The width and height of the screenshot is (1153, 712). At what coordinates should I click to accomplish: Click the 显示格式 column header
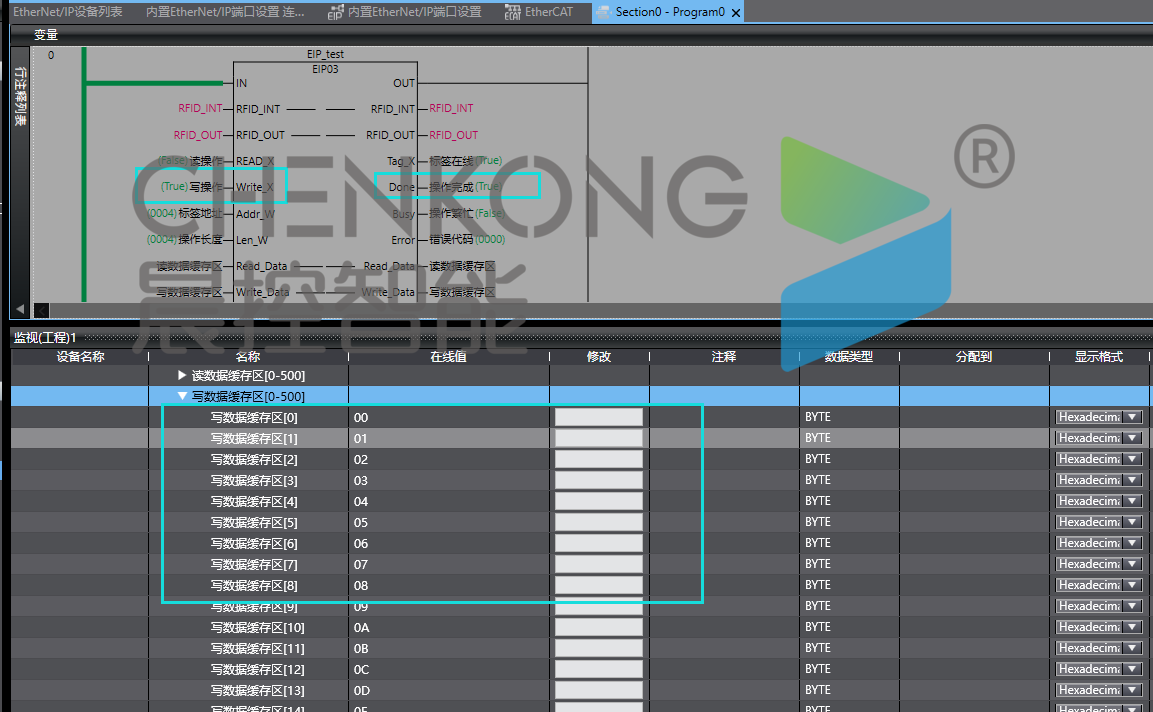pos(1098,356)
